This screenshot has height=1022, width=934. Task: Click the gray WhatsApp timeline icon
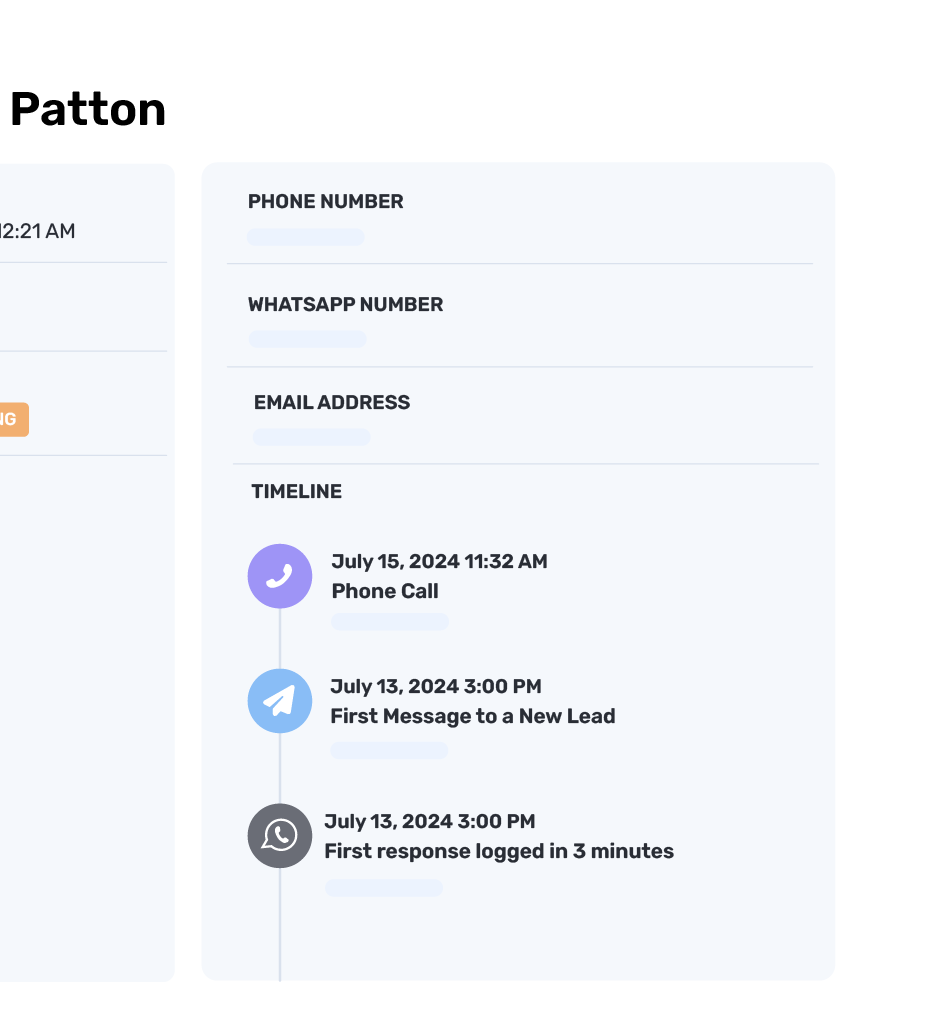point(280,835)
